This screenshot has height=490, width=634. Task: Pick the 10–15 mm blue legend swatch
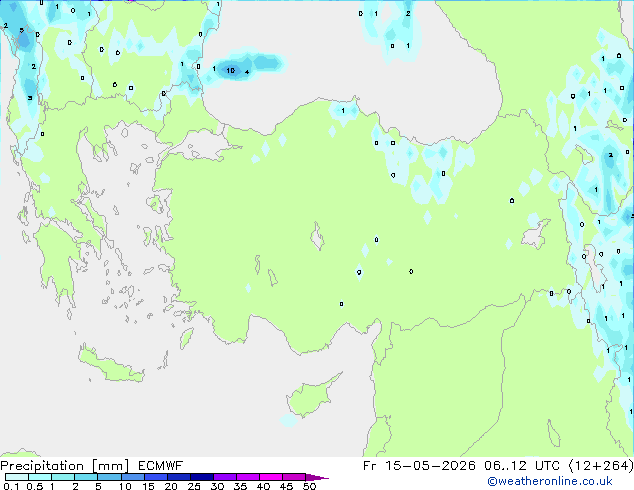pos(133,477)
